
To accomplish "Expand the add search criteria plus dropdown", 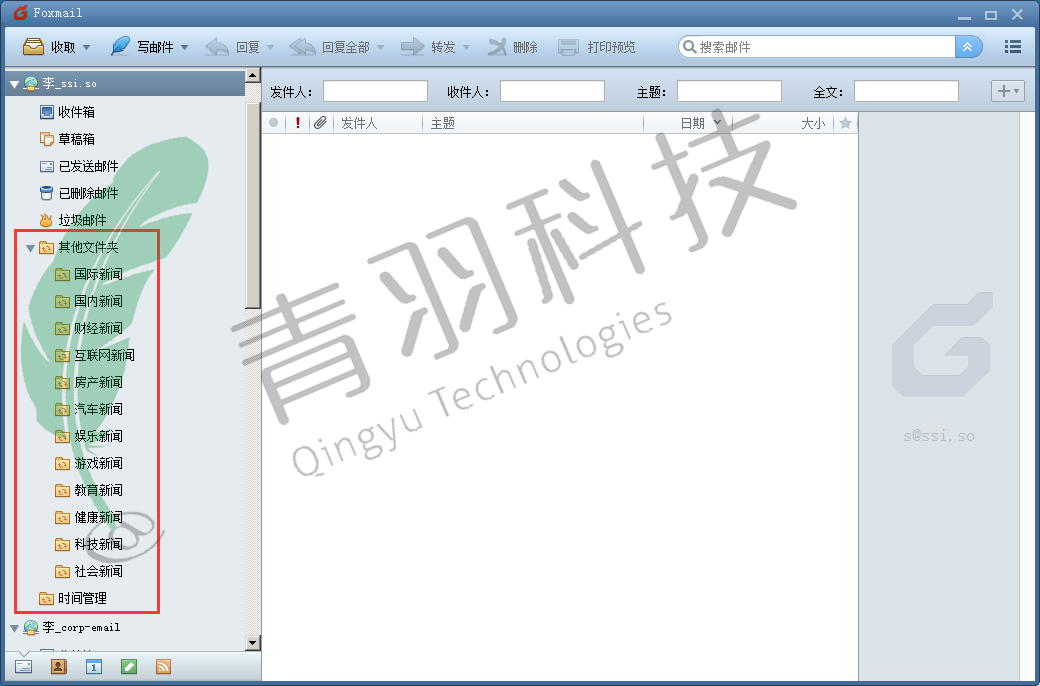I will click(1007, 91).
